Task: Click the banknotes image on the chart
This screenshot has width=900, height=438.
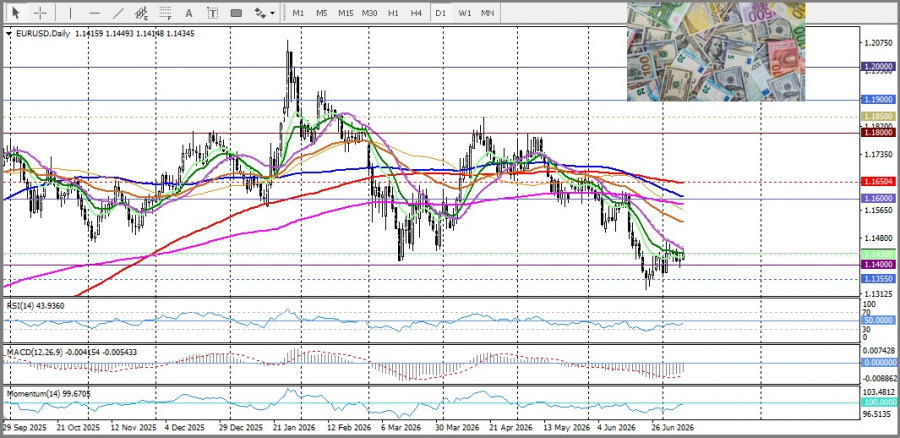Action: [x=716, y=52]
